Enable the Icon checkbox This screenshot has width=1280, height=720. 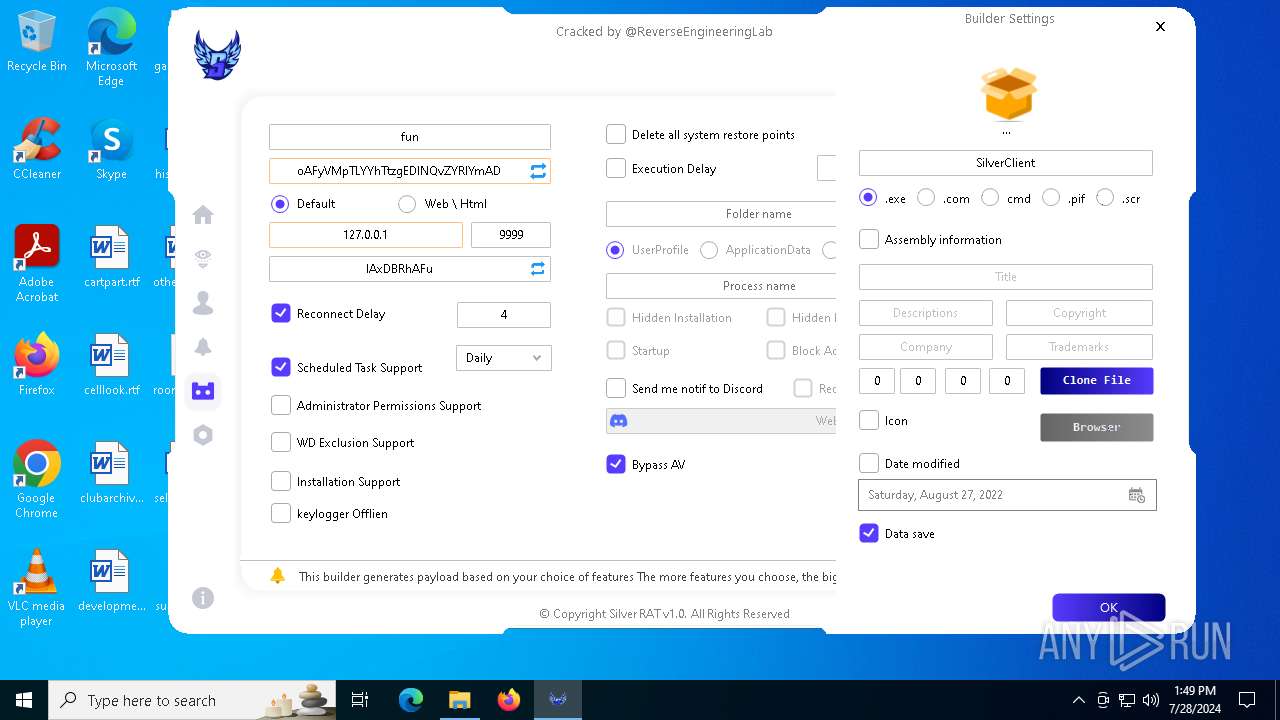pyautogui.click(x=869, y=420)
